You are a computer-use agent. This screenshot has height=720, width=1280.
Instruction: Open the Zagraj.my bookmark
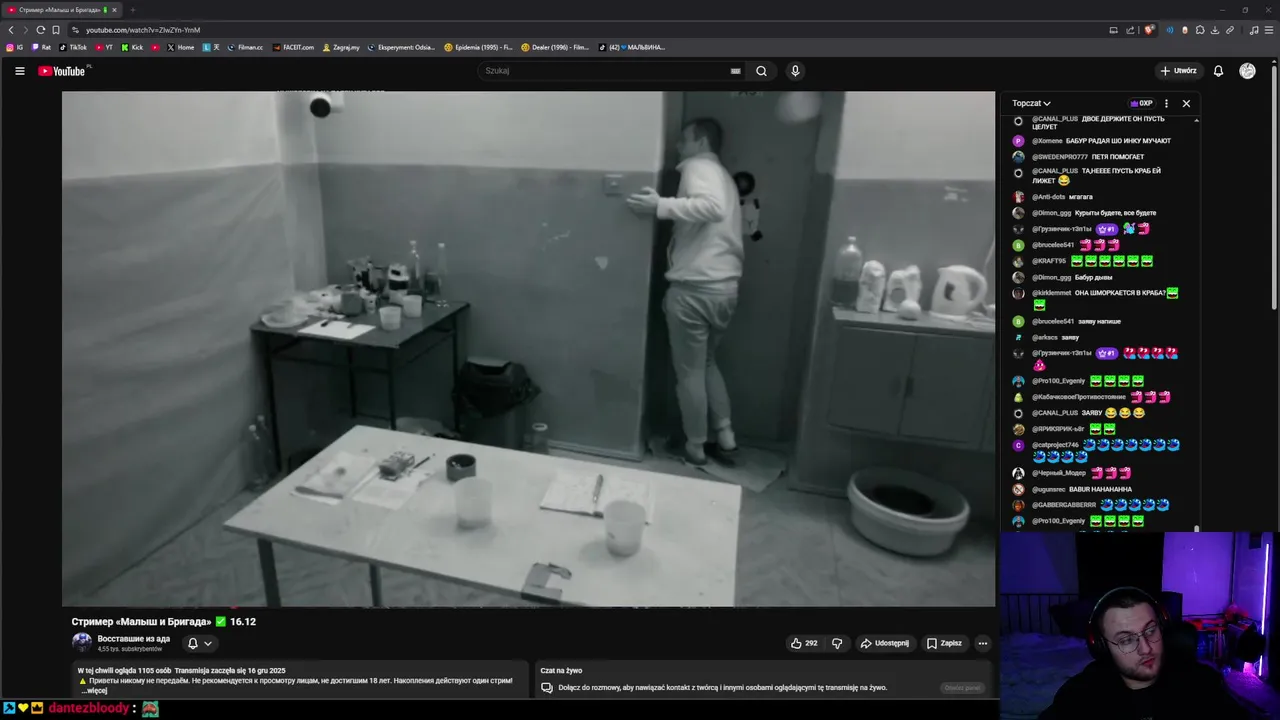click(x=341, y=47)
